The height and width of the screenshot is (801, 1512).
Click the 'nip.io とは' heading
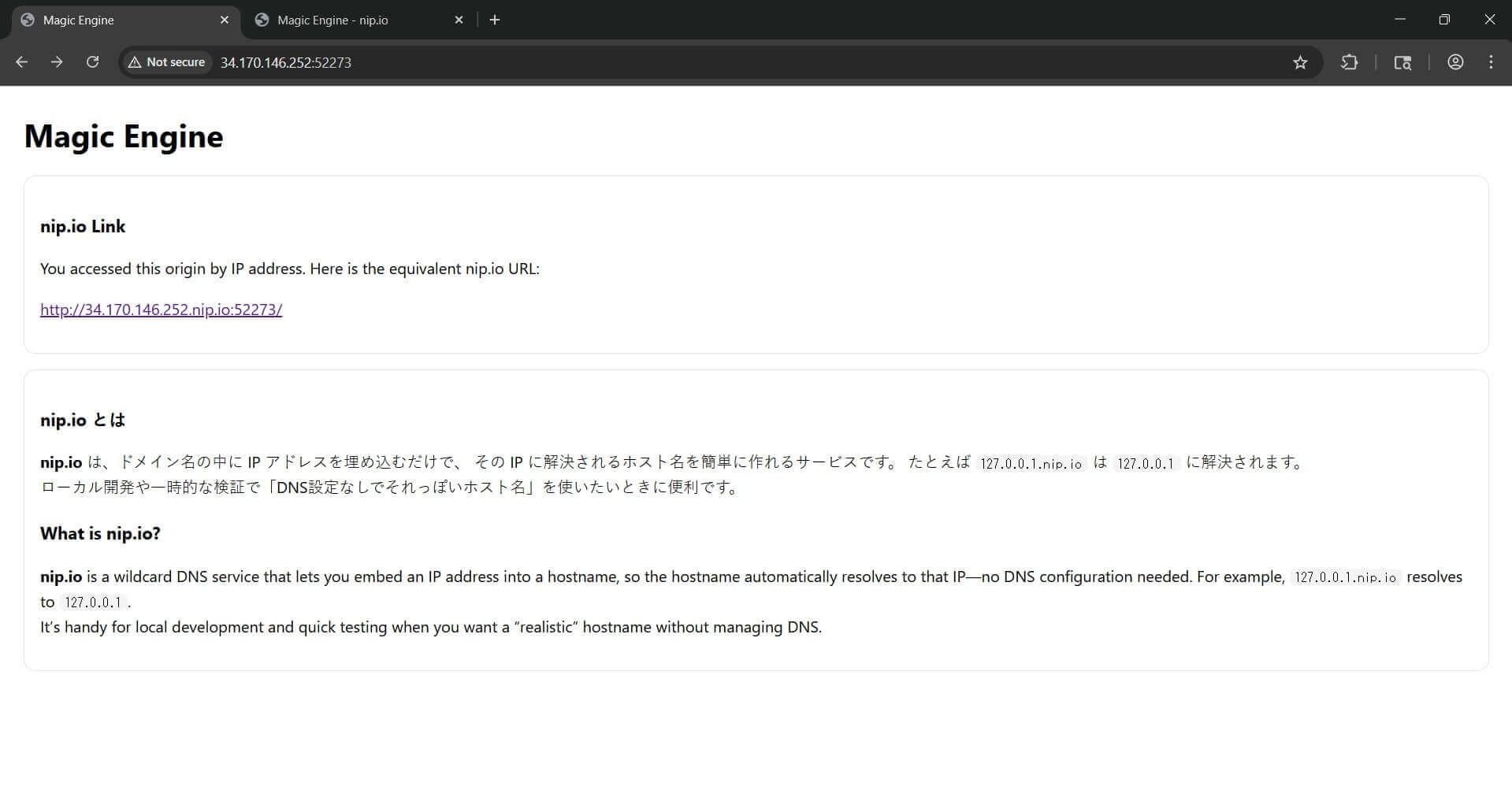pos(83,421)
